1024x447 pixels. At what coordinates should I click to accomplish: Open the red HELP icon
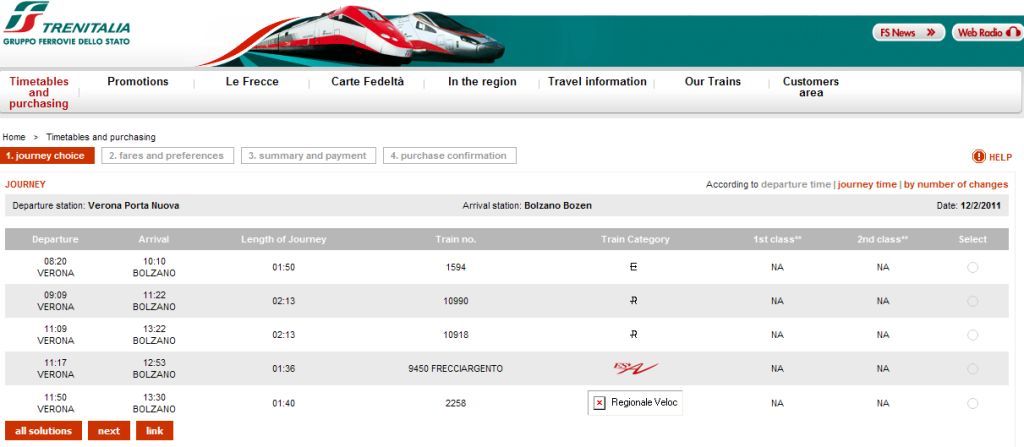(978, 157)
